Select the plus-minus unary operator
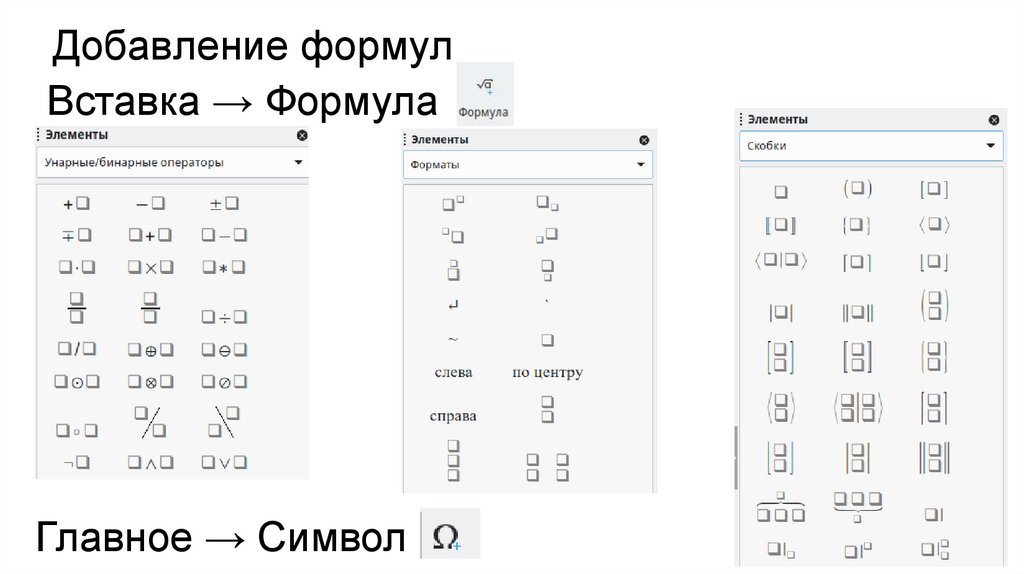Screen dimensions: 1024x574 (224, 204)
